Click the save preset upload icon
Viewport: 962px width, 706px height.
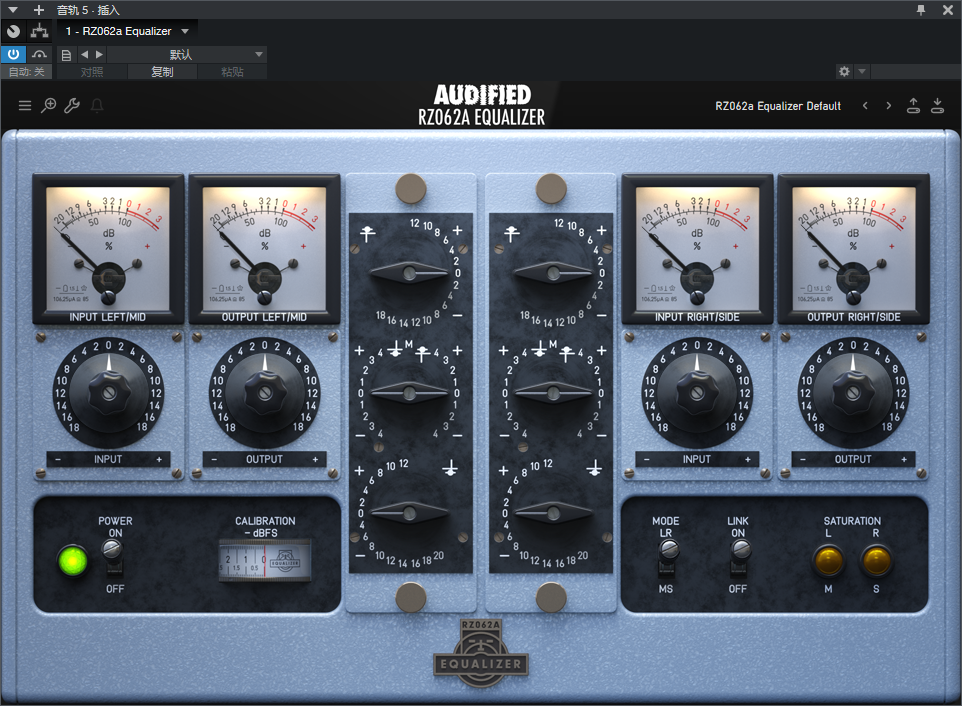[914, 106]
